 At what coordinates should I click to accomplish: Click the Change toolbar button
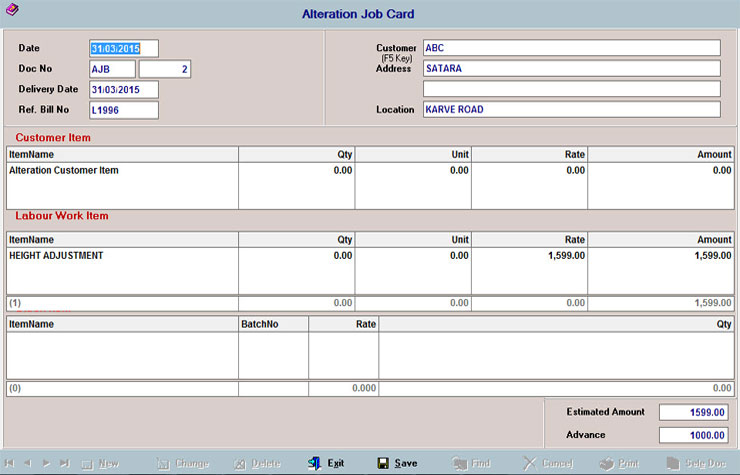pyautogui.click(x=181, y=463)
